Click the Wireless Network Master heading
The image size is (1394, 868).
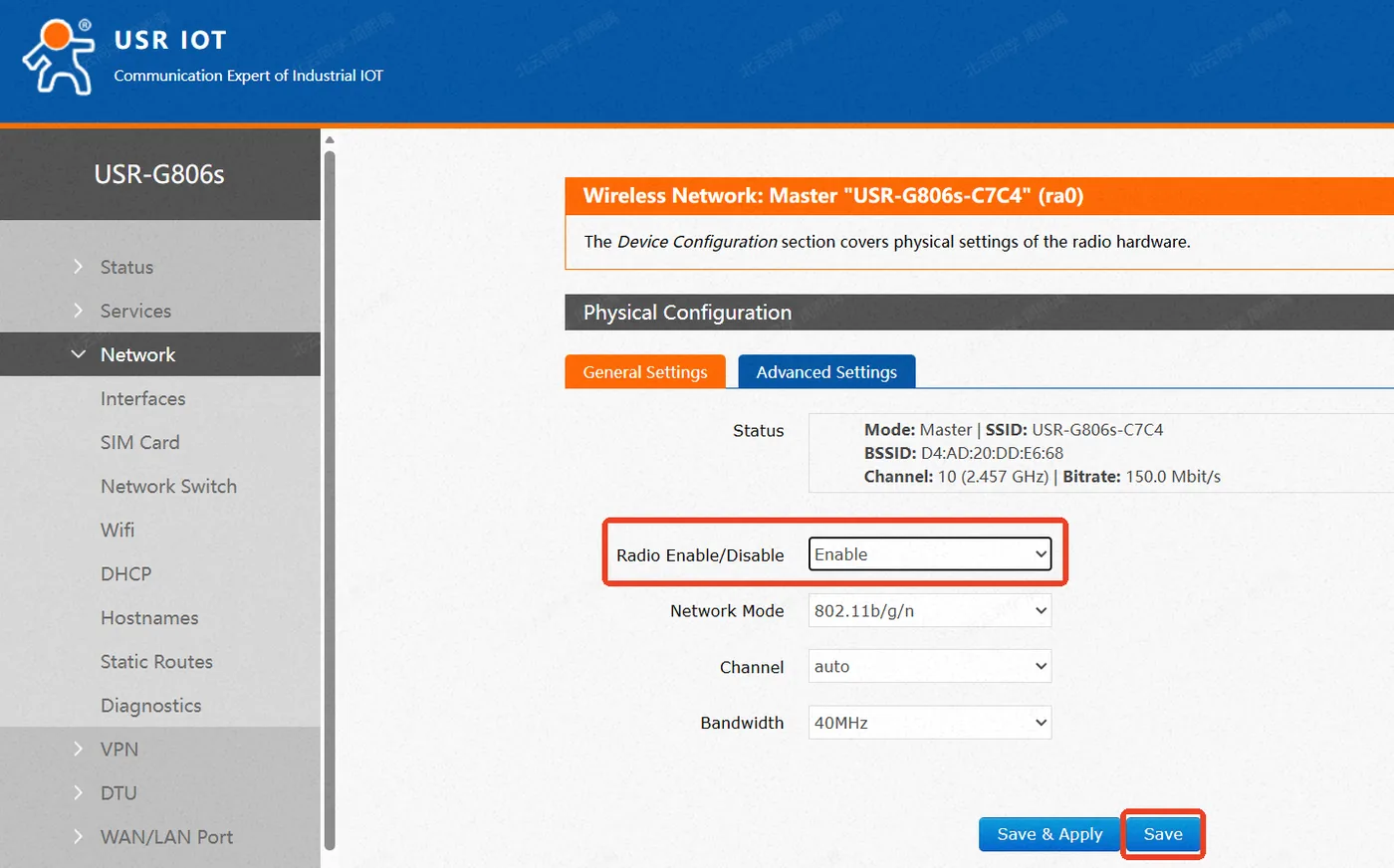click(833, 195)
